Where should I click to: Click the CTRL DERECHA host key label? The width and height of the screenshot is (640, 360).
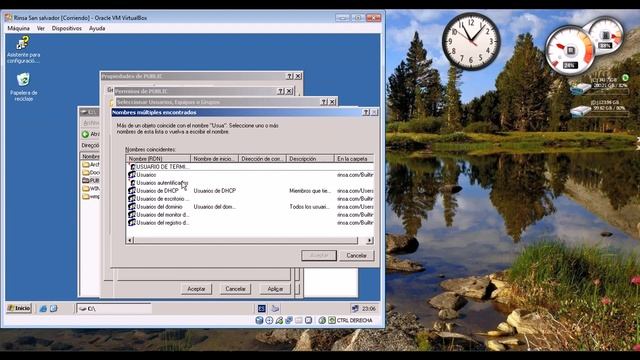(x=354, y=320)
